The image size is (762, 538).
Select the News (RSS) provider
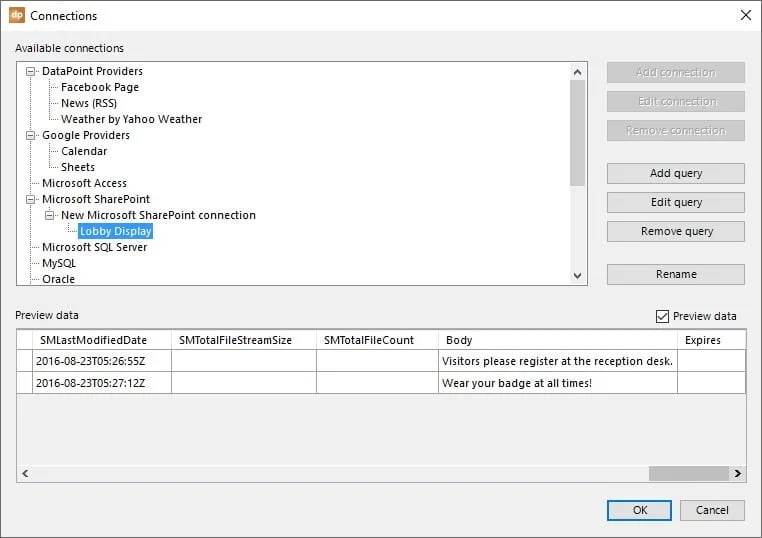coord(89,103)
